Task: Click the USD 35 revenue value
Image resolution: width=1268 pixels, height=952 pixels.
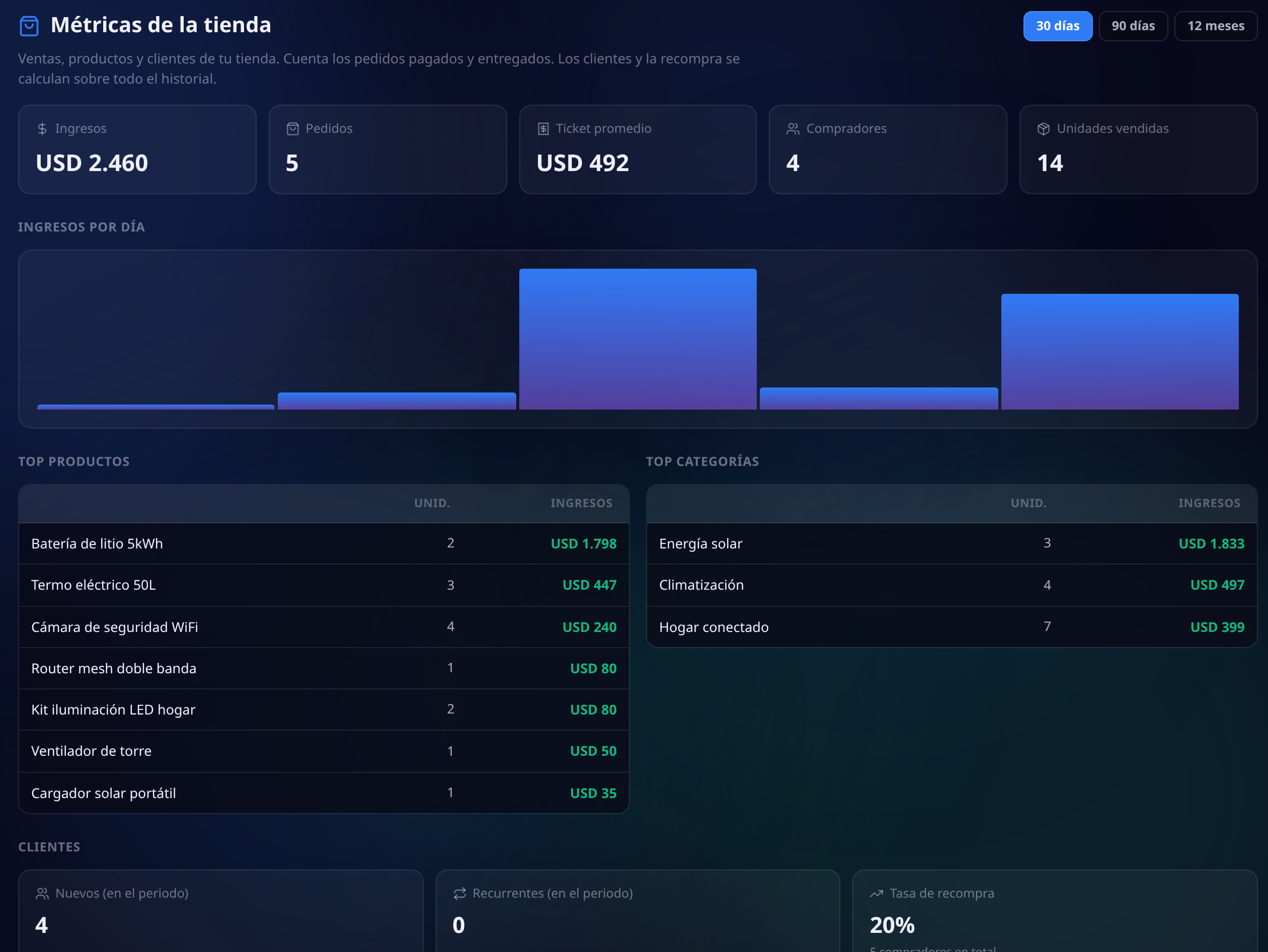Action: pos(593,793)
